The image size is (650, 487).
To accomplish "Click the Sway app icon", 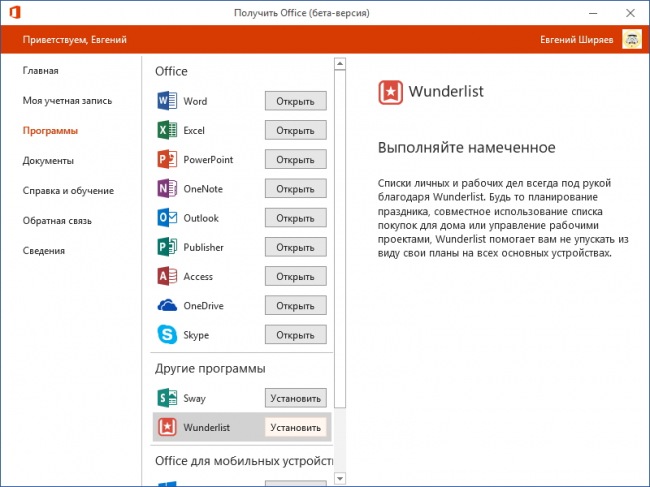I will (x=167, y=398).
